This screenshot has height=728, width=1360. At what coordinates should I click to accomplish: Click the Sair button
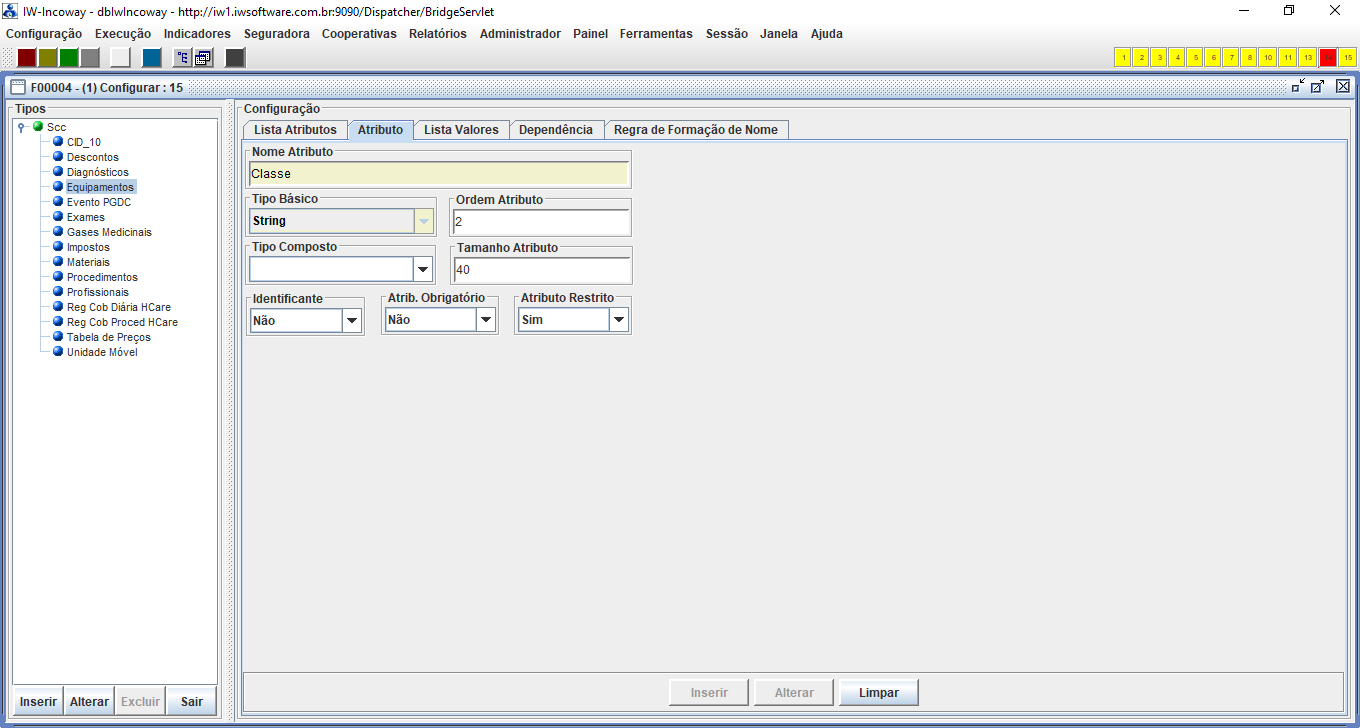pyautogui.click(x=192, y=701)
